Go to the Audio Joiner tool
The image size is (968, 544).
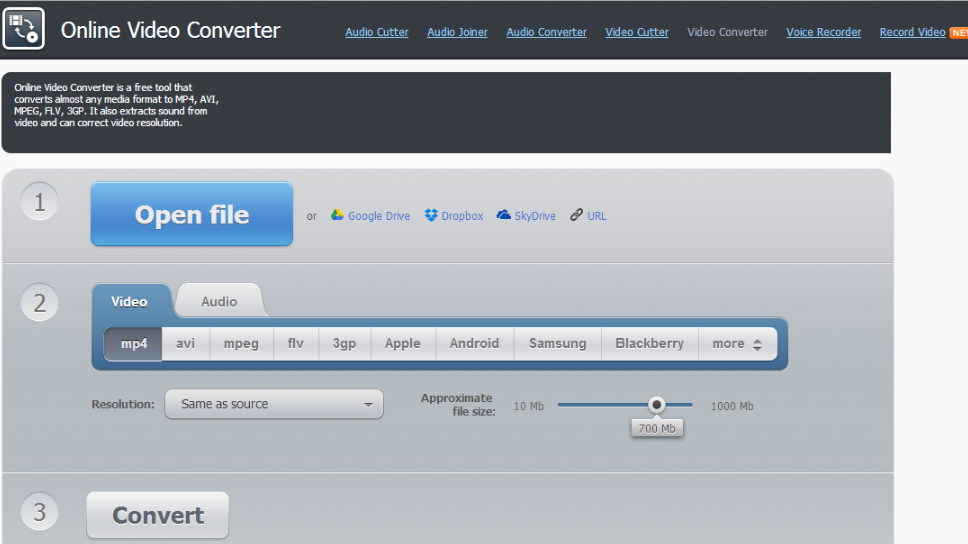pyautogui.click(x=457, y=32)
